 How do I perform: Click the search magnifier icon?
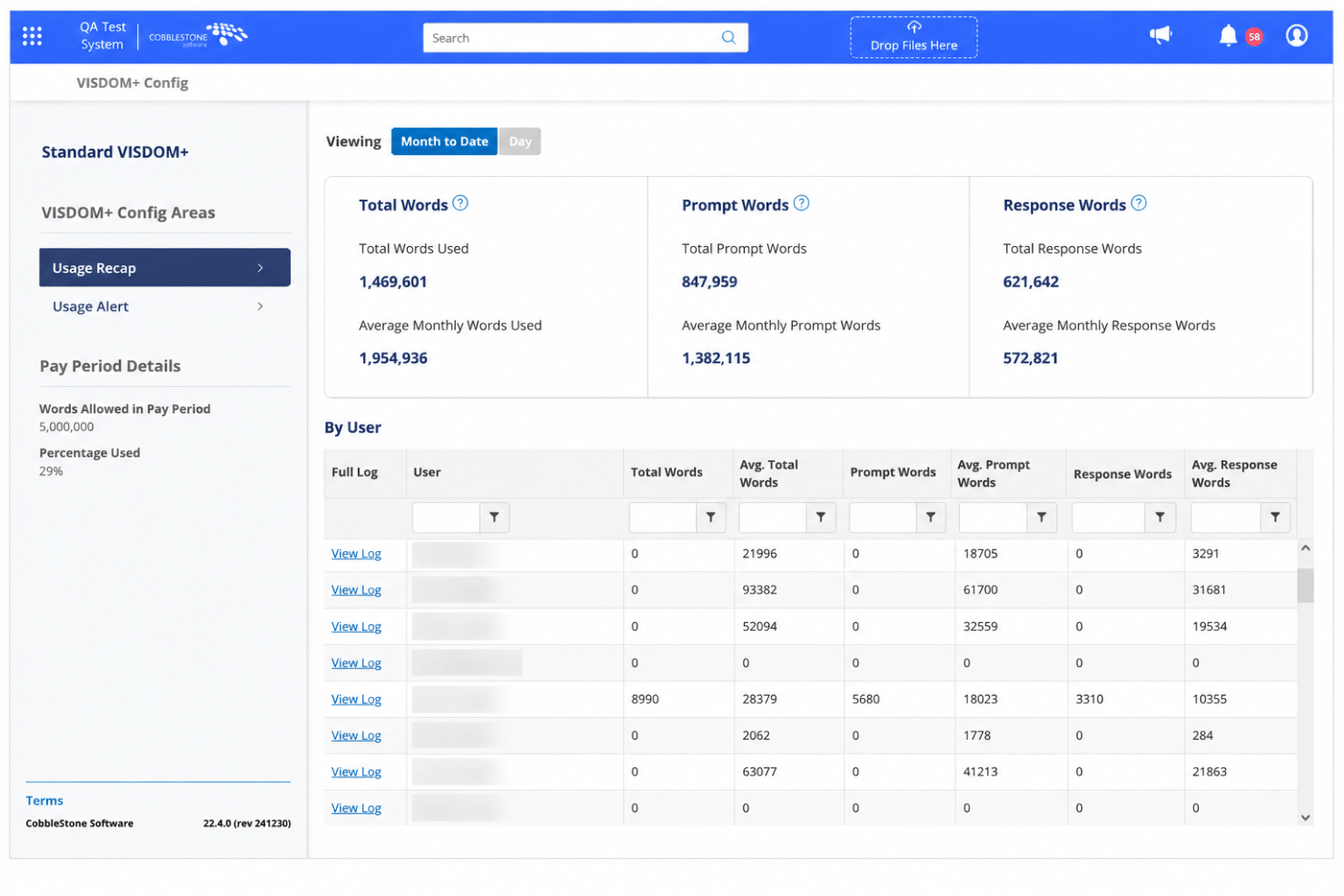(728, 37)
